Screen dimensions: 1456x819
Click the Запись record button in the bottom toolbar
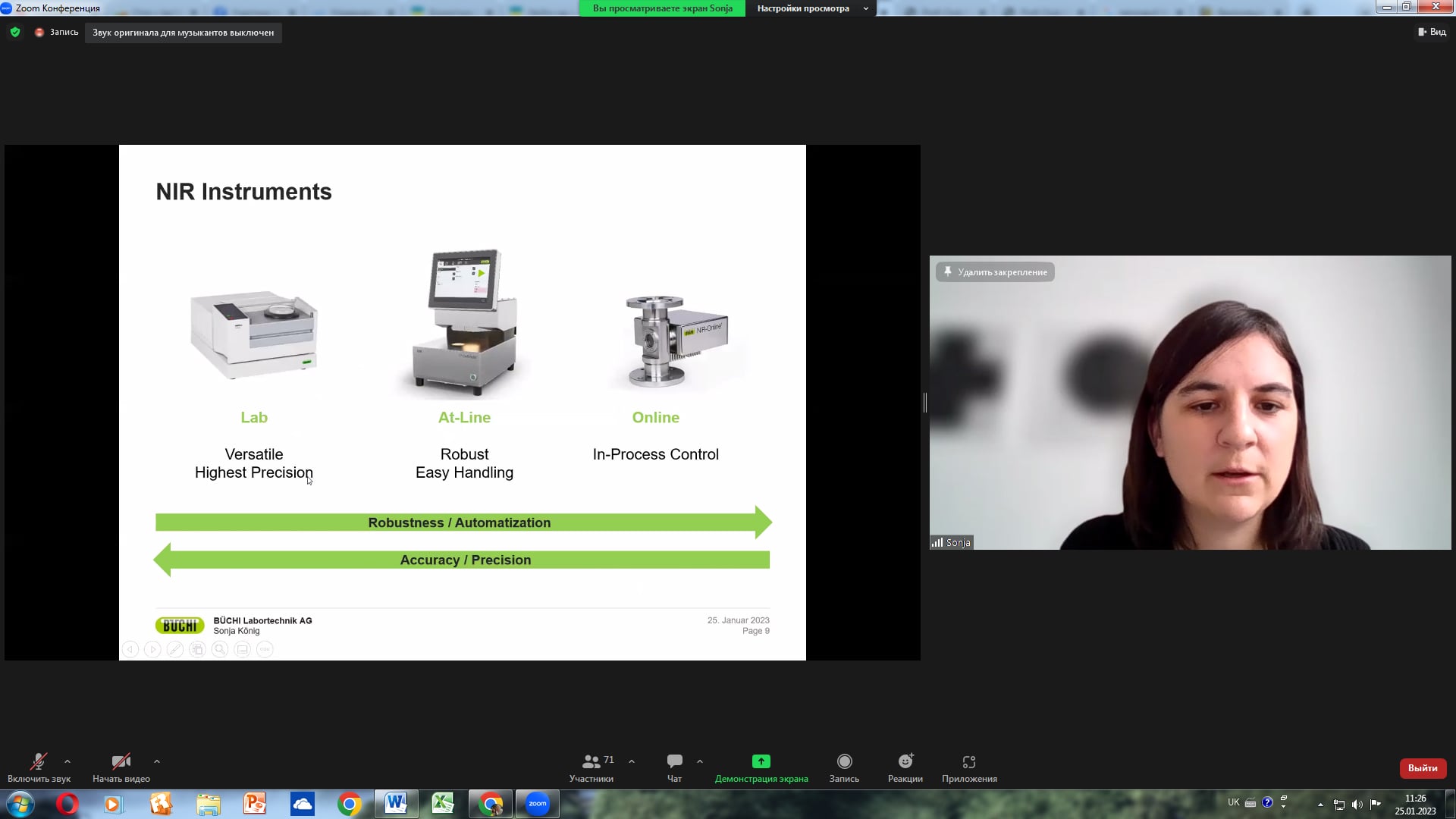[x=844, y=767]
